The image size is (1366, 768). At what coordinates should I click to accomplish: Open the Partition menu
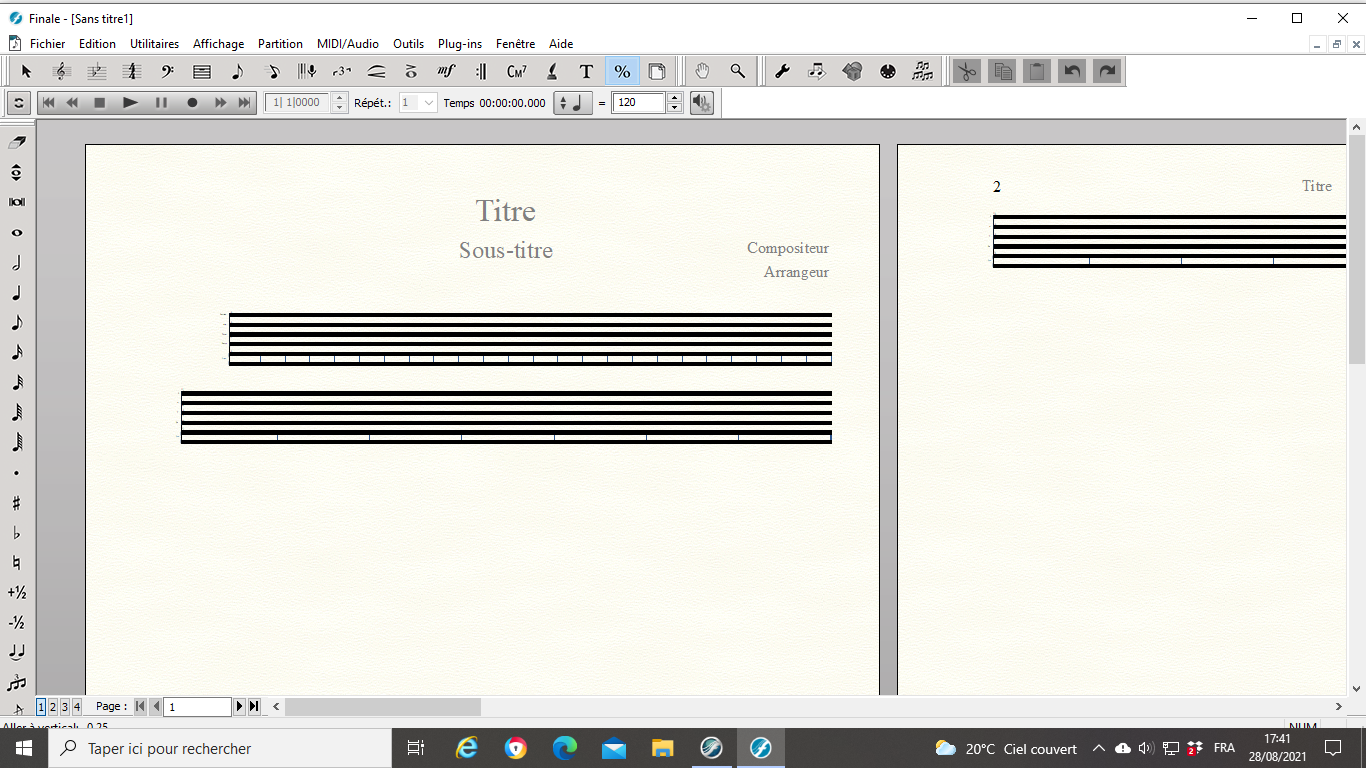(280, 44)
